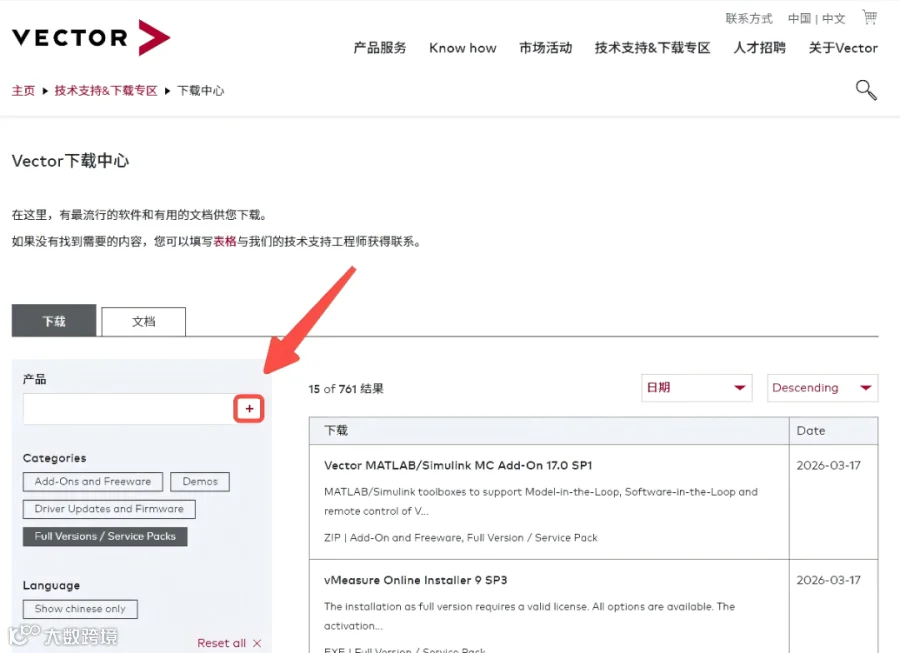The image size is (900, 653).
Task: Open the shopping cart icon
Action: point(870,17)
